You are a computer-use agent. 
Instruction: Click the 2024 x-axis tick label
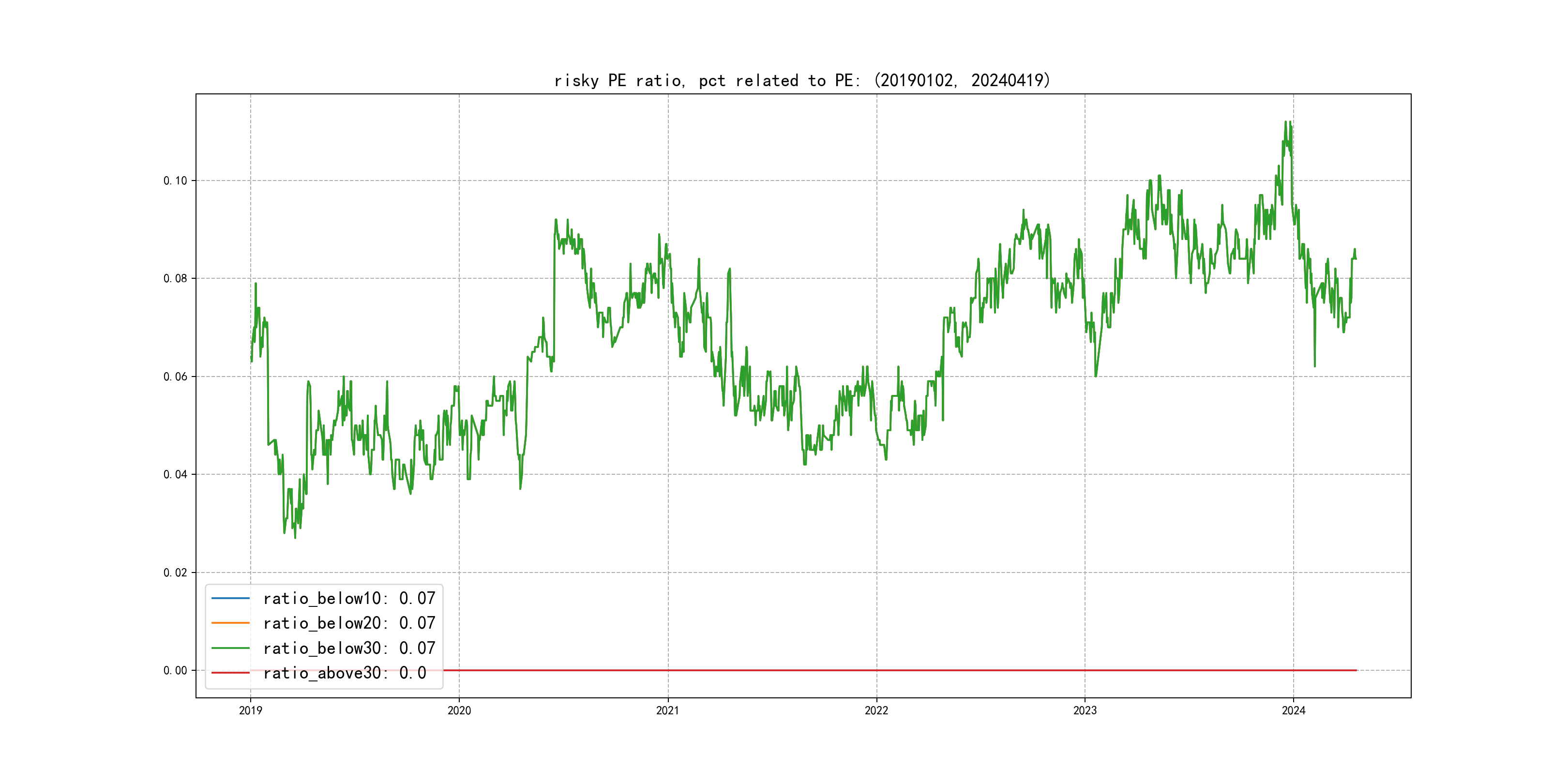[x=1294, y=710]
